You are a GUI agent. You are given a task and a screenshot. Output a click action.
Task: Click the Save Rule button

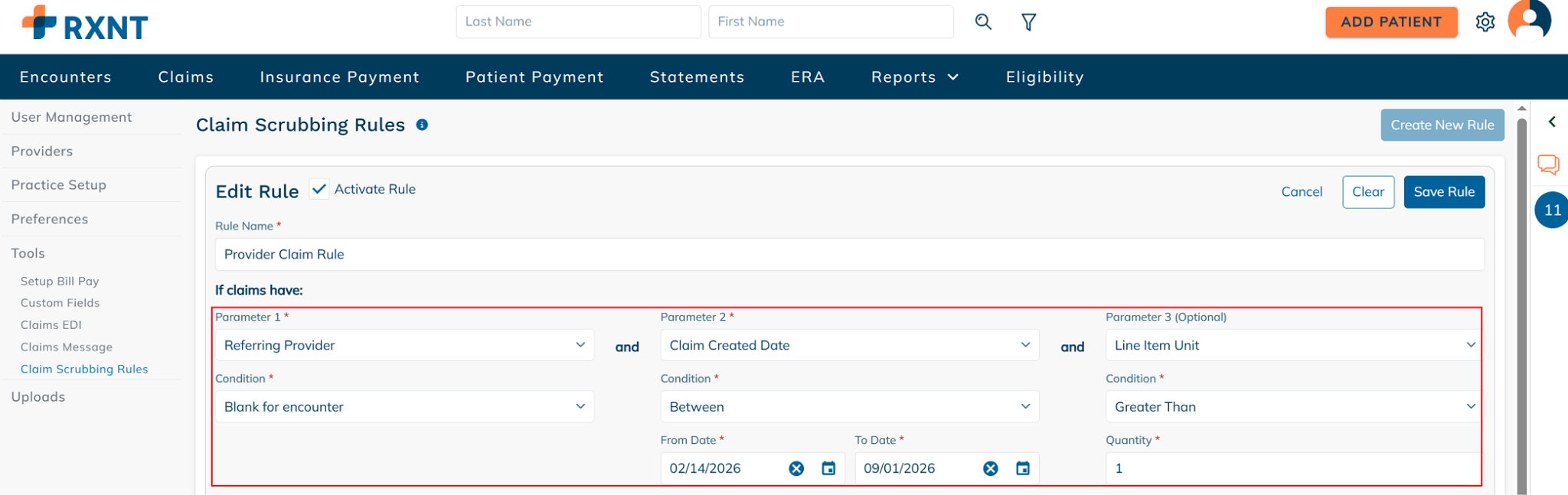[x=1444, y=192]
